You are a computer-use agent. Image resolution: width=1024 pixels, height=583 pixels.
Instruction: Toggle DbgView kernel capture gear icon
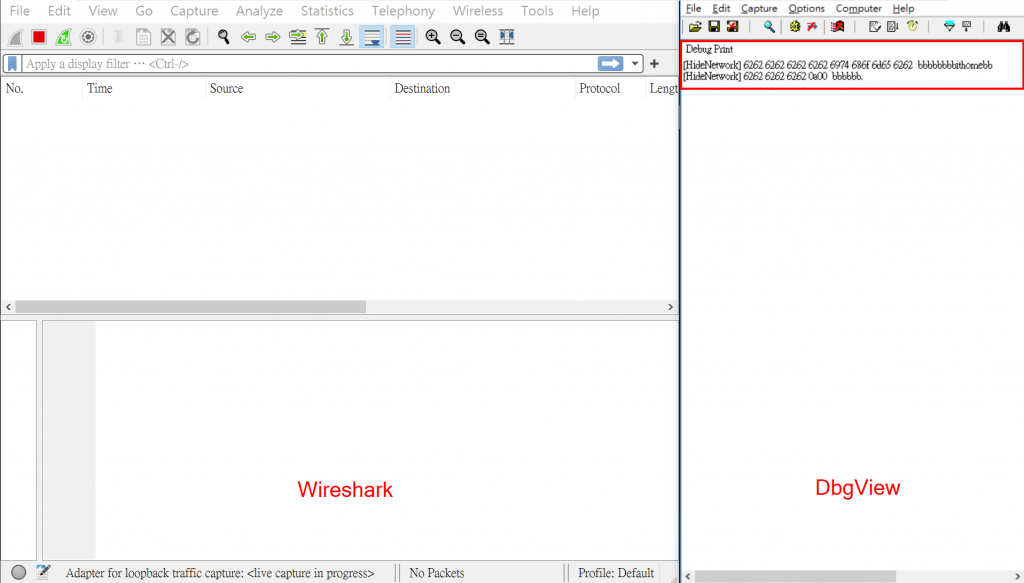coord(794,27)
